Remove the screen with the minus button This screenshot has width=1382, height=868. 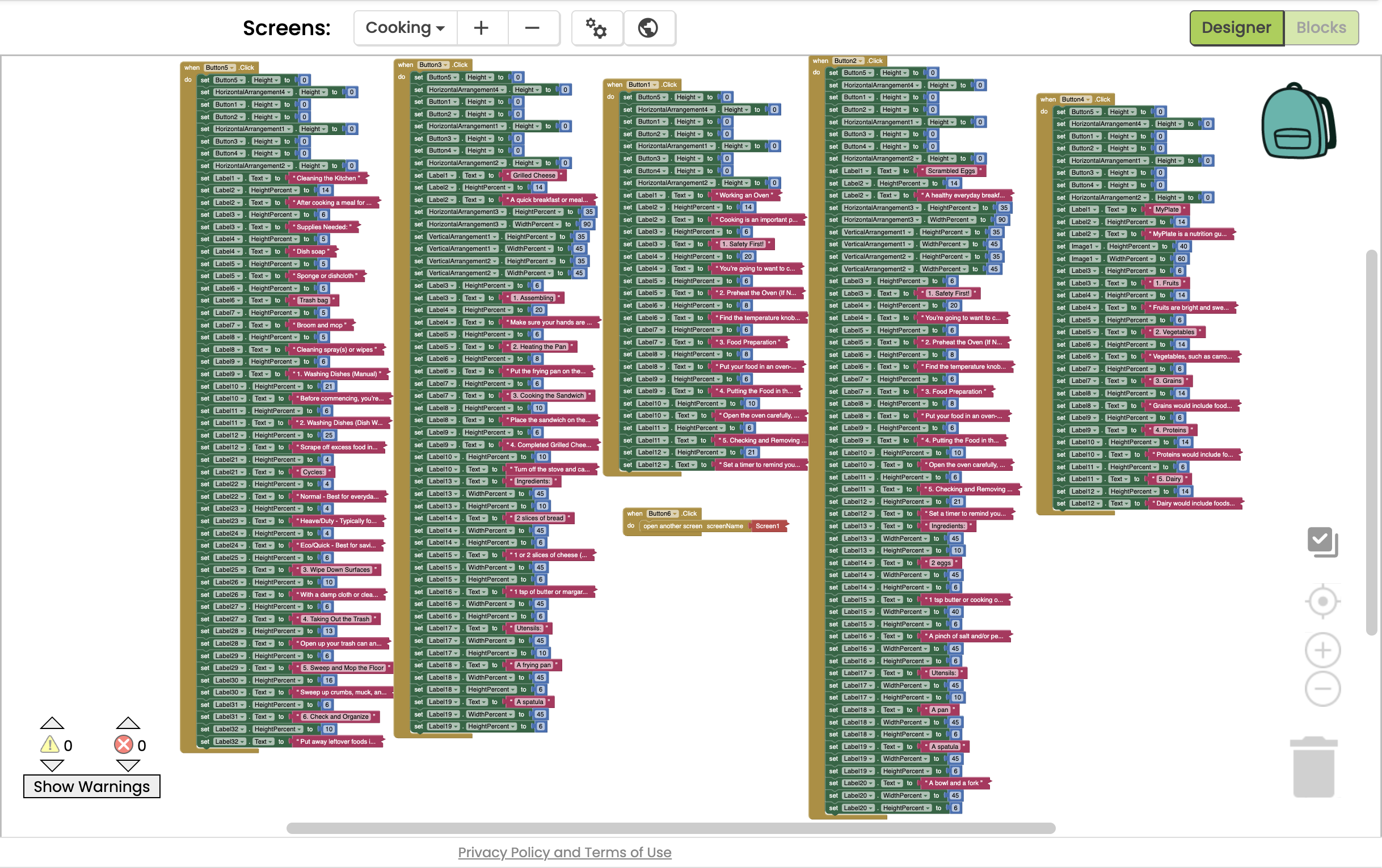532,28
